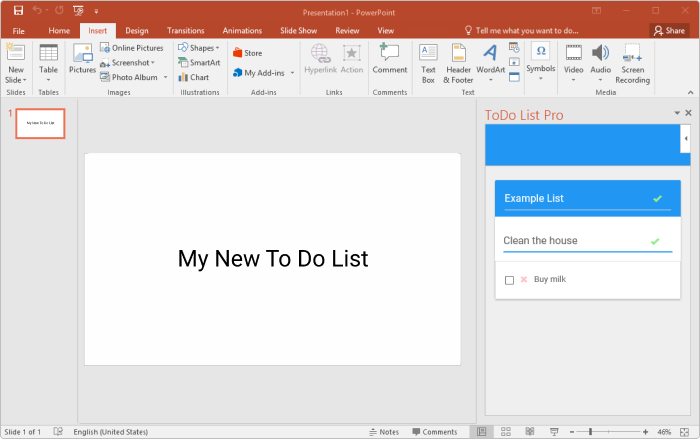Open the File tab
The image size is (700, 439).
[19, 31]
